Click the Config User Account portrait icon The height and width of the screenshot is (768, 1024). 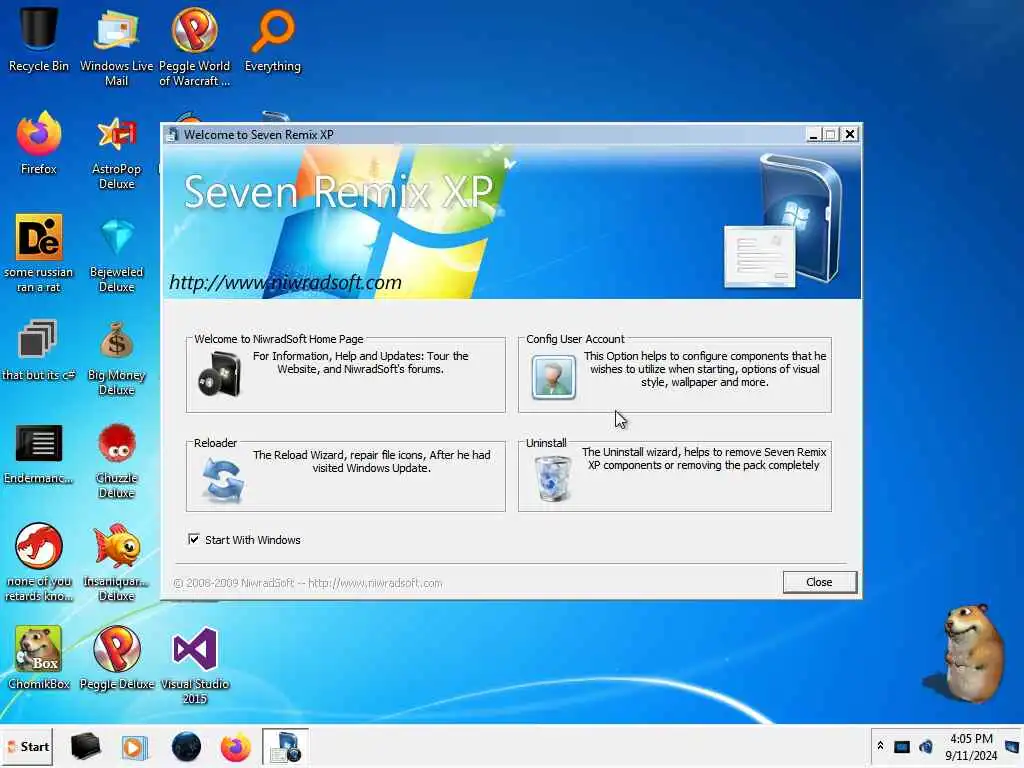pos(553,377)
